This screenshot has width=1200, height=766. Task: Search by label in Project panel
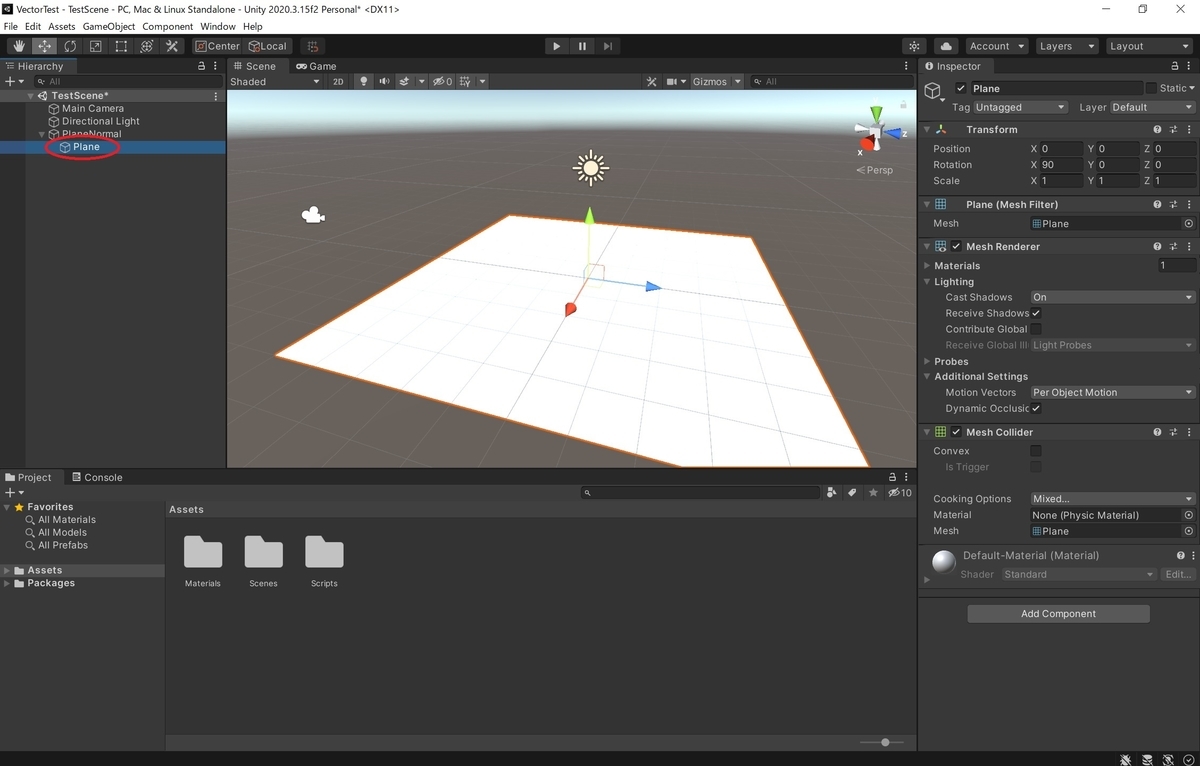pyautogui.click(x=852, y=493)
